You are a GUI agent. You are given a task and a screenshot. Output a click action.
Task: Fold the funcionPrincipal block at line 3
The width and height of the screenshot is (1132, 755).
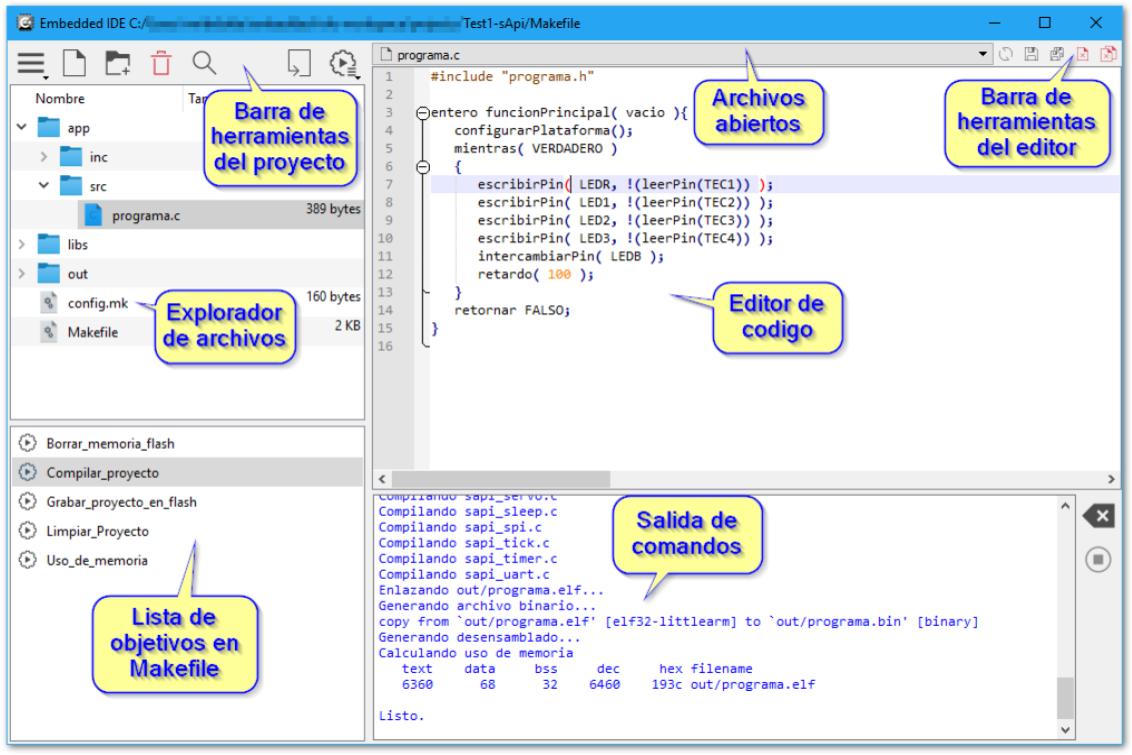click(423, 113)
